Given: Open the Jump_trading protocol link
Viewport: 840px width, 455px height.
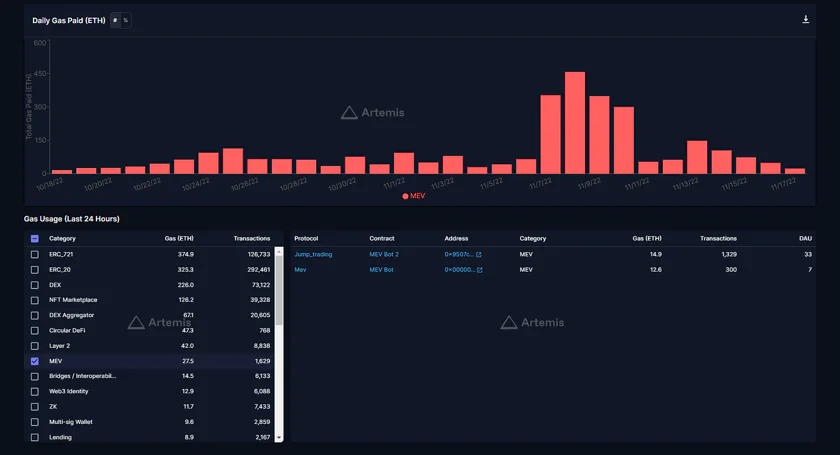Looking at the screenshot, I should tap(313, 255).
